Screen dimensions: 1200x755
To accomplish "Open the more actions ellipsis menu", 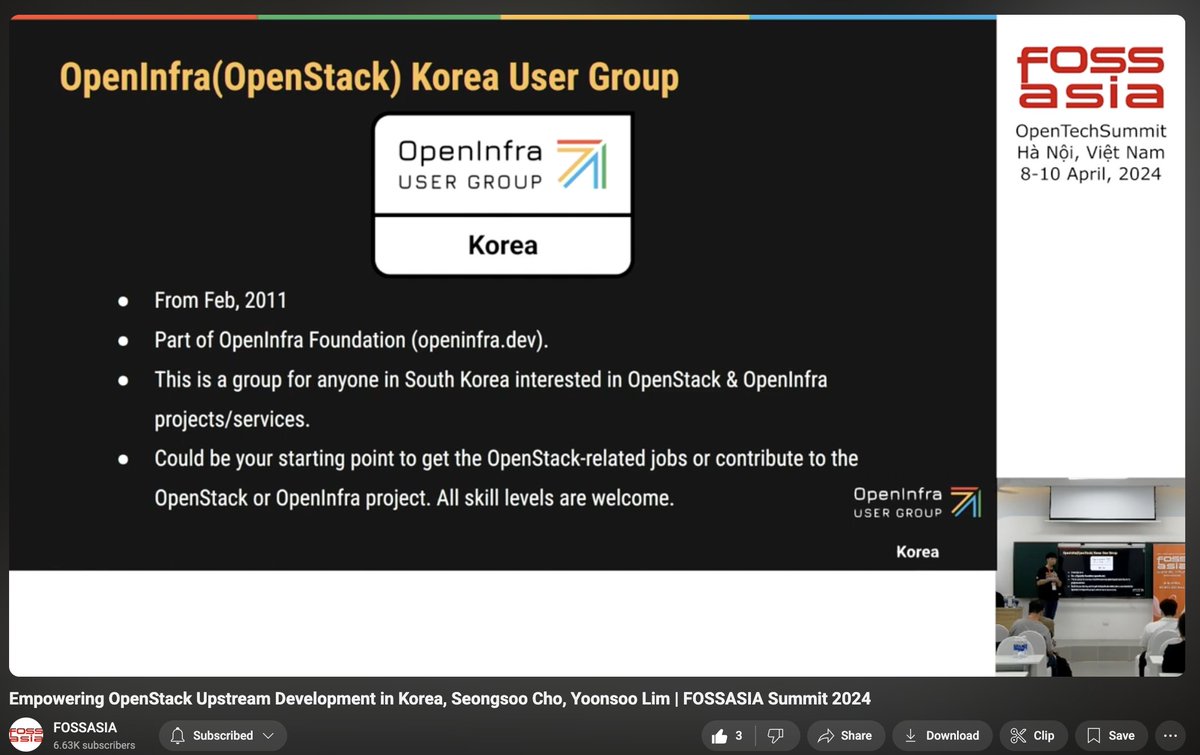I will [1171, 736].
